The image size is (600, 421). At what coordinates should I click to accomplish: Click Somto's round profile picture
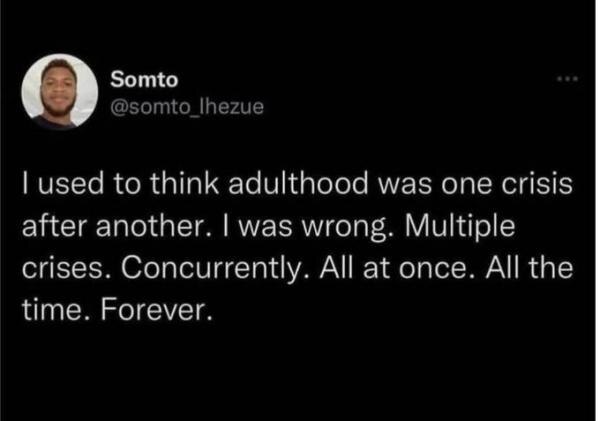pyautogui.click(x=60, y=92)
